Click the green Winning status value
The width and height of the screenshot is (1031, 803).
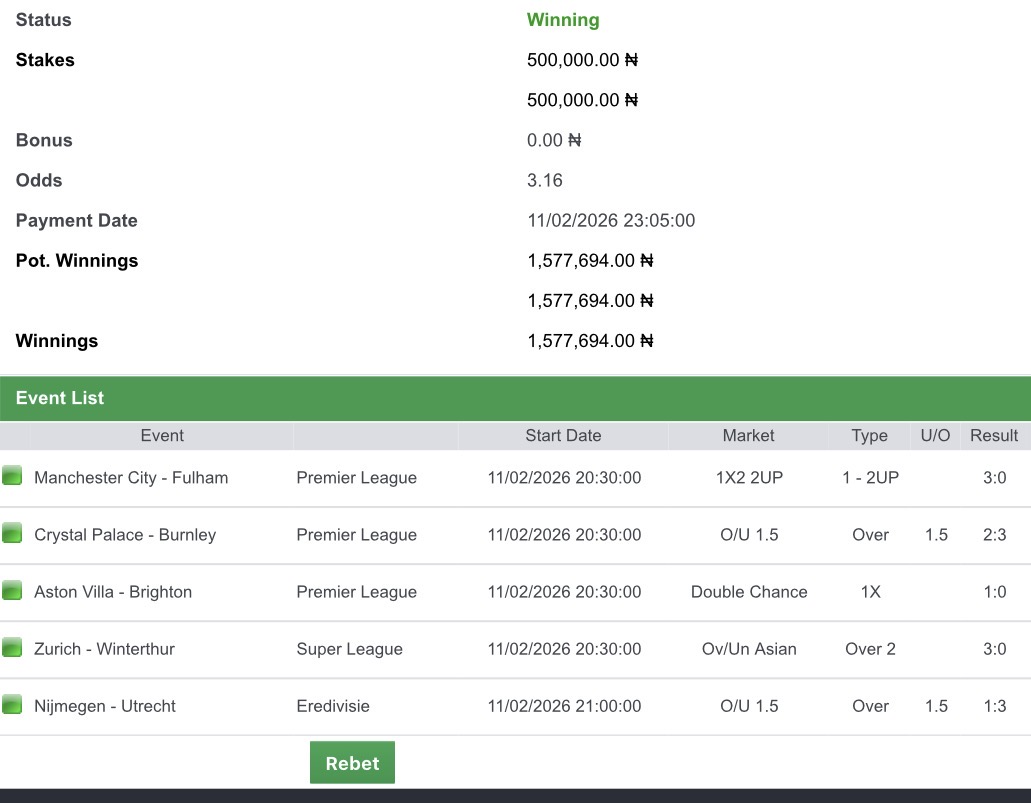(563, 20)
